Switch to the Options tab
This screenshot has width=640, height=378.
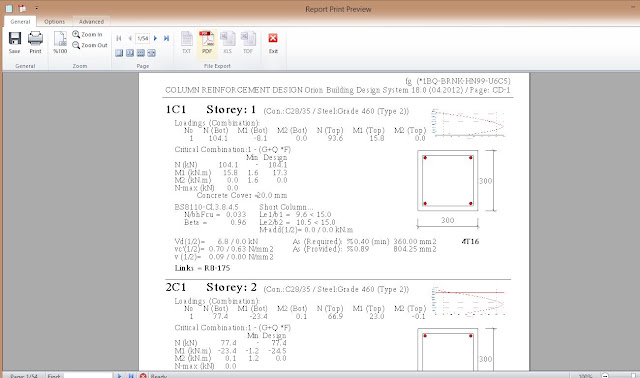(54, 22)
